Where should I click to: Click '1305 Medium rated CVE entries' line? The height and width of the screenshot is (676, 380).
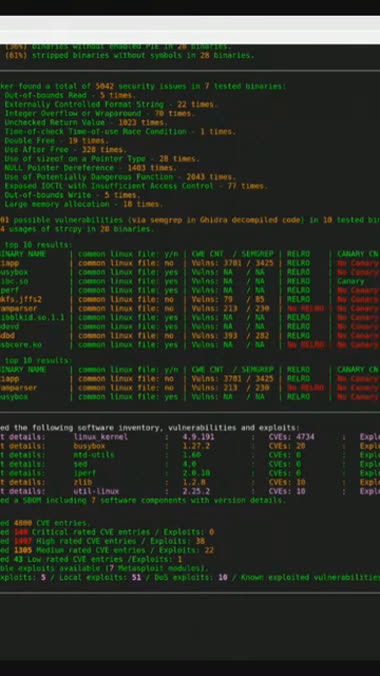[x=107, y=551]
